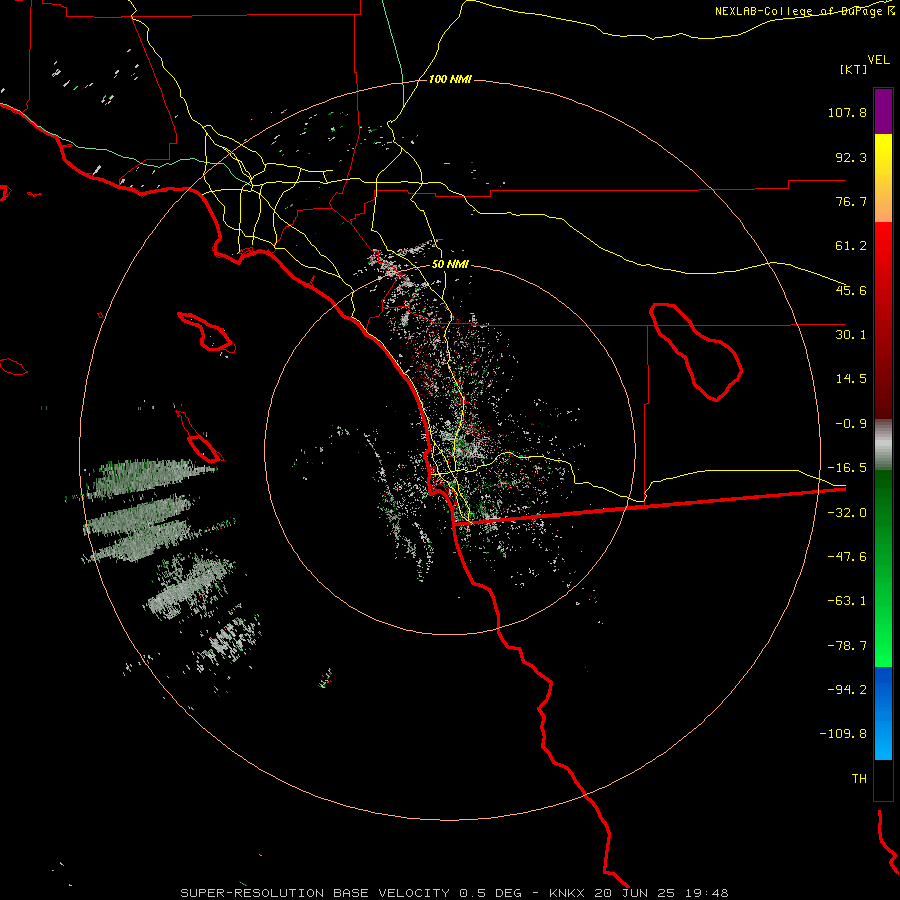Click the TH threshold label
The image size is (900, 900).
pos(859,779)
